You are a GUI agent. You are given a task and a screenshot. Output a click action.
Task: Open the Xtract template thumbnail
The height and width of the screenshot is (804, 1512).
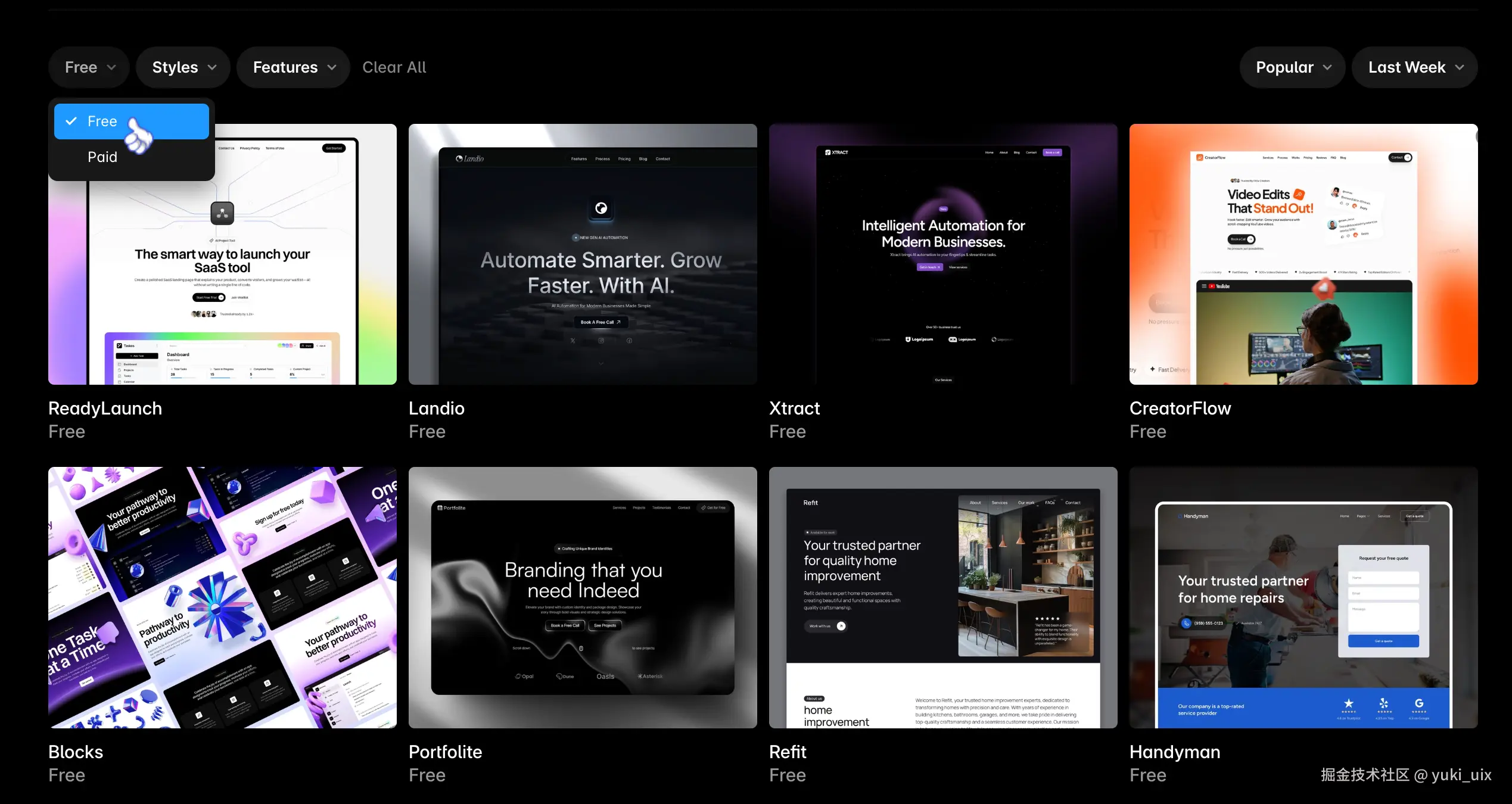[x=943, y=254]
